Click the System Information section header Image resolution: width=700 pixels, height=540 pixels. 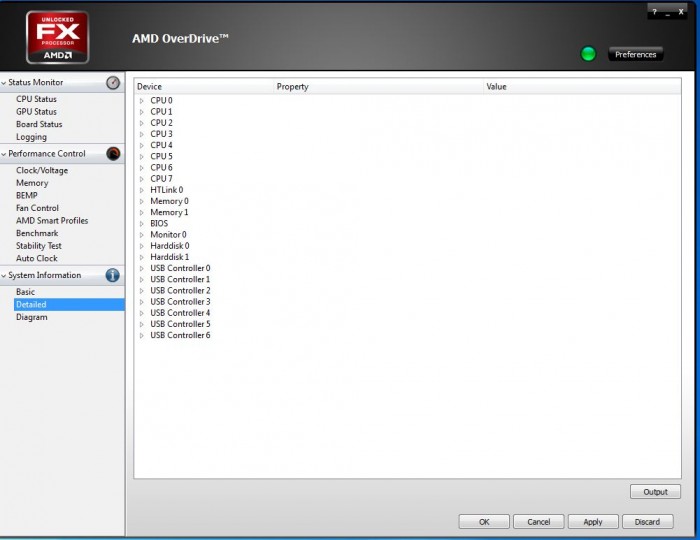tap(62, 275)
